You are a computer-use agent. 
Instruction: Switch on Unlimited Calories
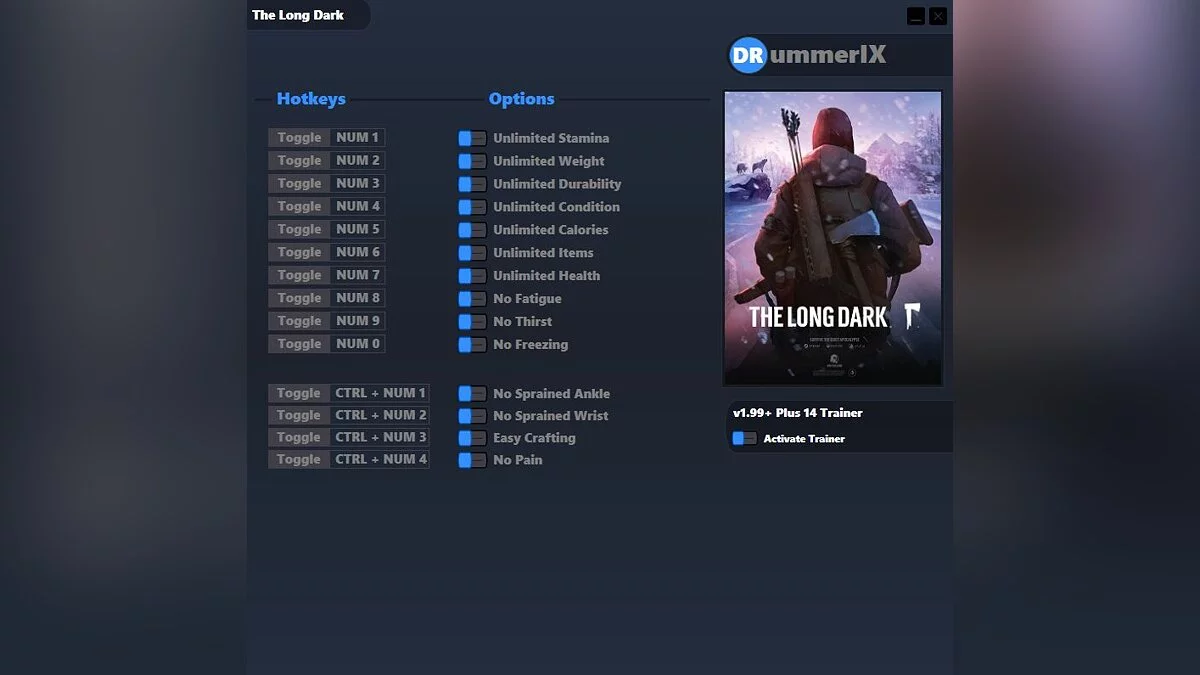pos(470,229)
